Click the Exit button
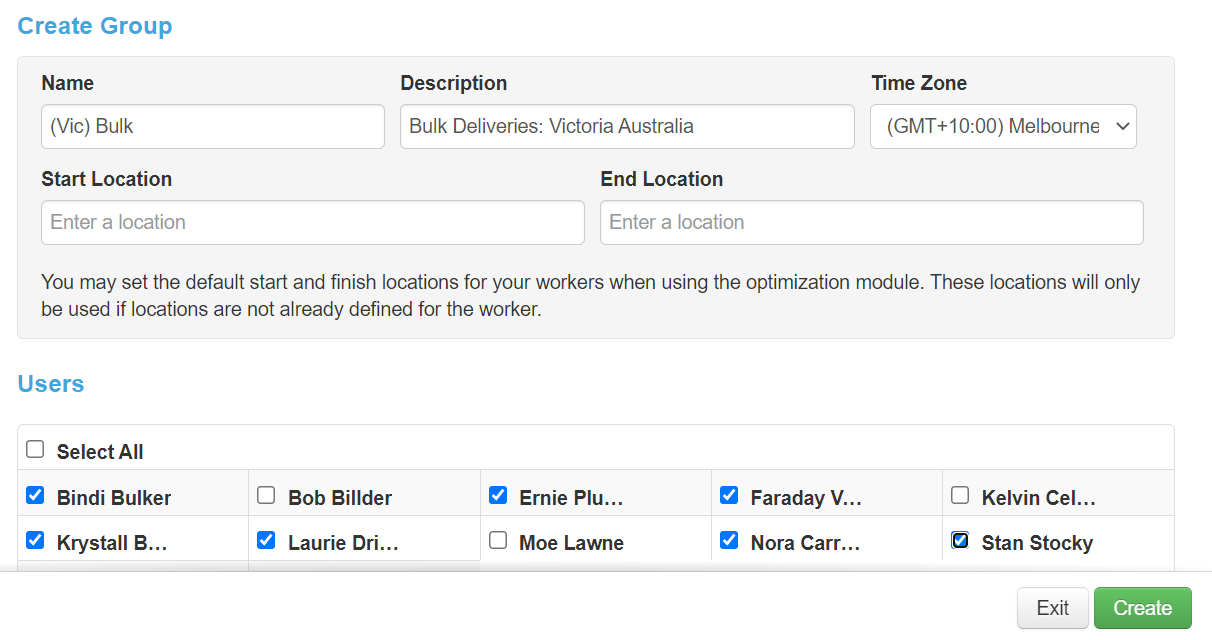Screen dimensions: 1212x640 pyautogui.click(x=1053, y=608)
